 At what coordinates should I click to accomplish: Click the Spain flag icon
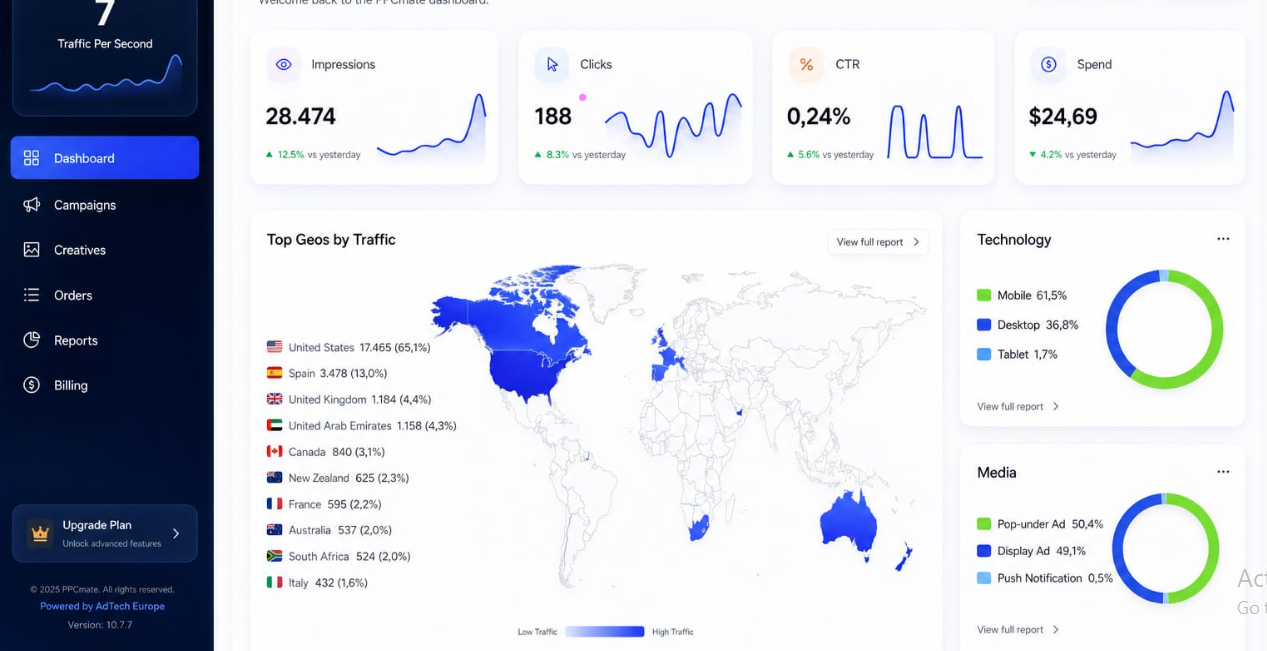[274, 373]
